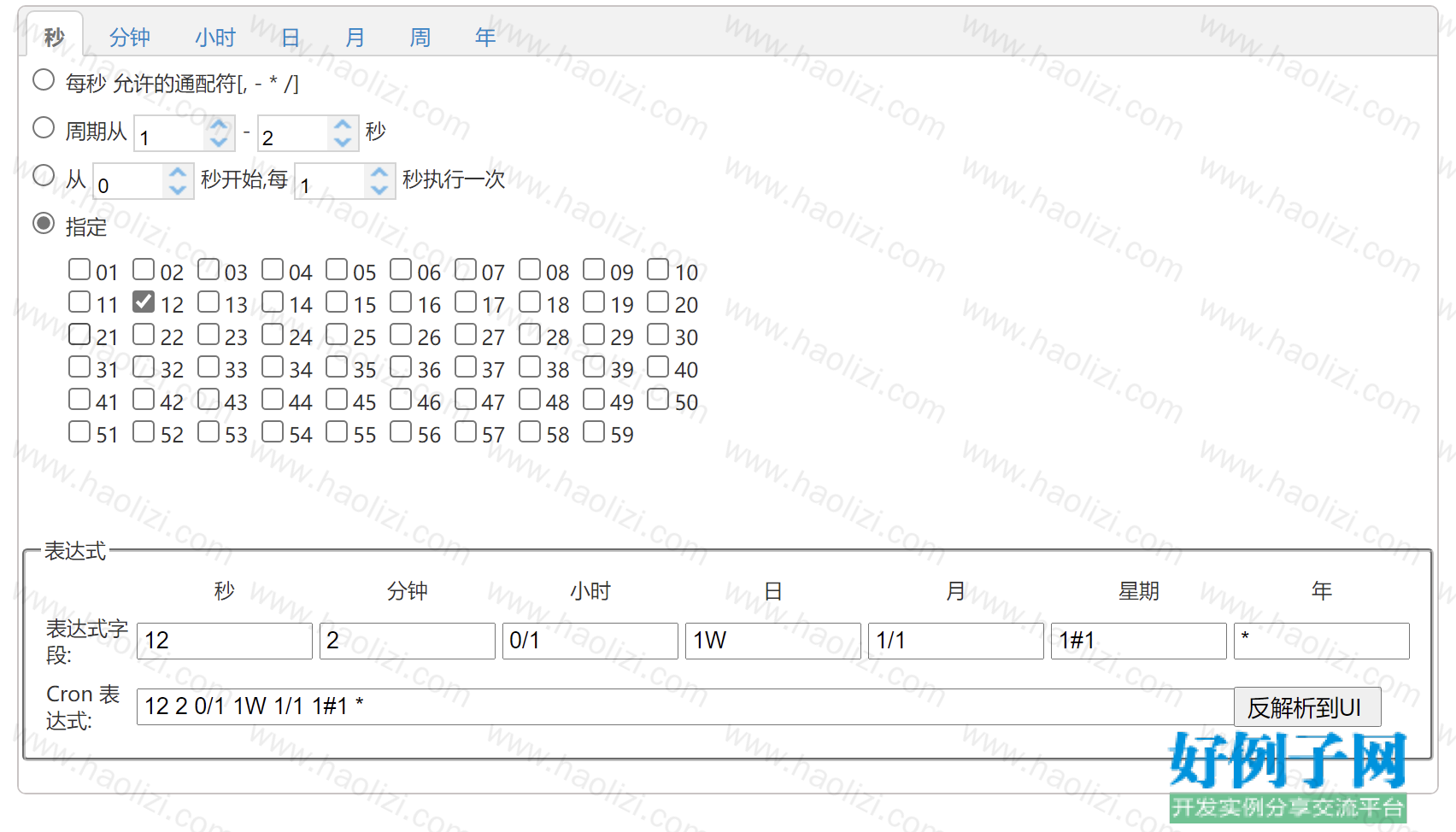Select the 日 tab
1456x832 pixels.
291,38
